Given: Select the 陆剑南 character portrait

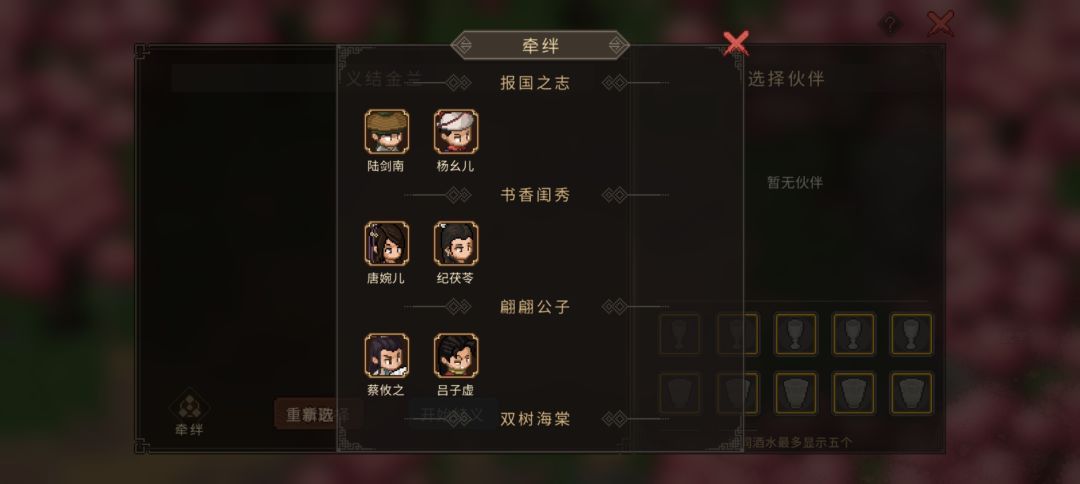Looking at the screenshot, I should pos(386,131).
